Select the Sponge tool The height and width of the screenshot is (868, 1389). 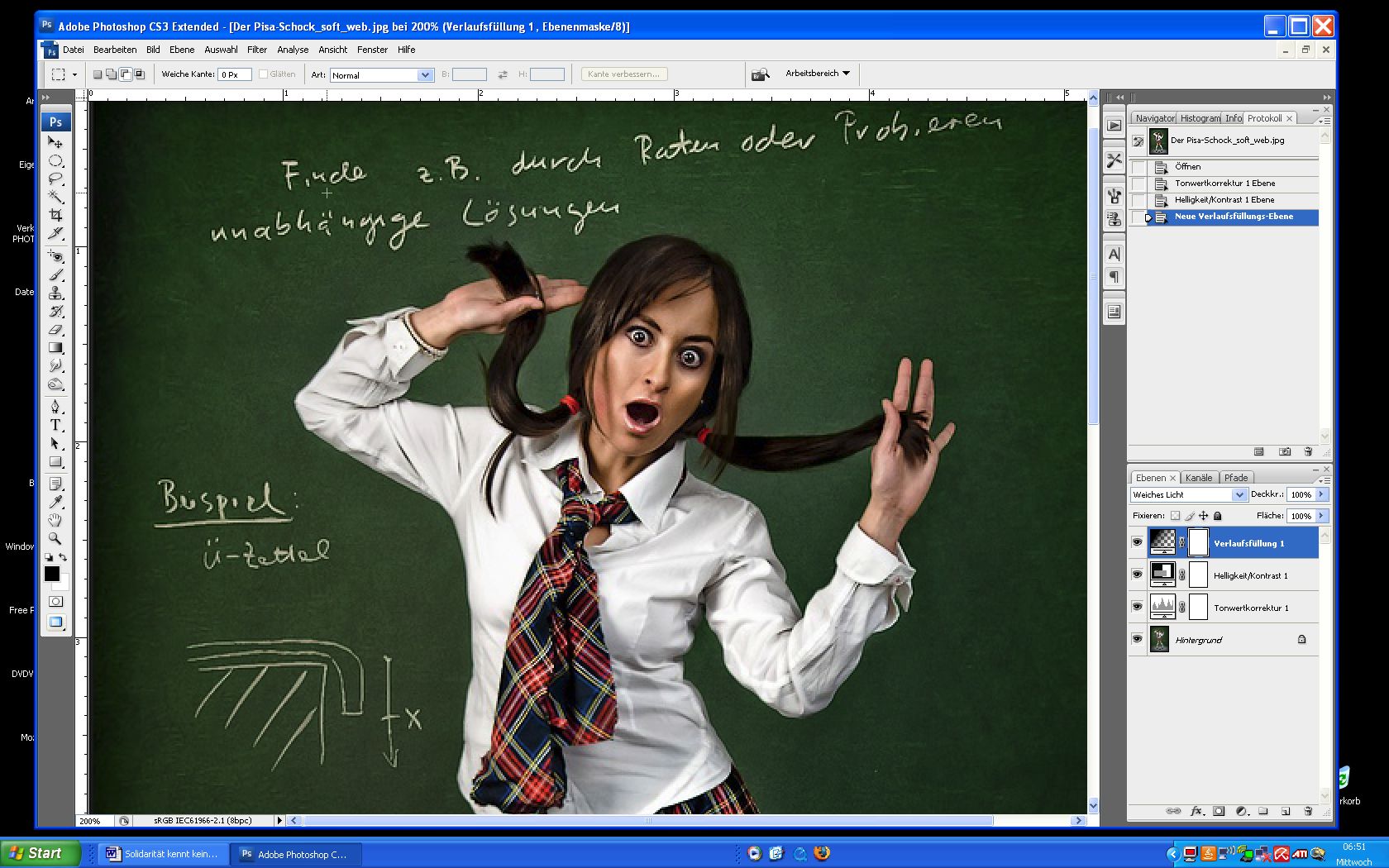[x=55, y=384]
